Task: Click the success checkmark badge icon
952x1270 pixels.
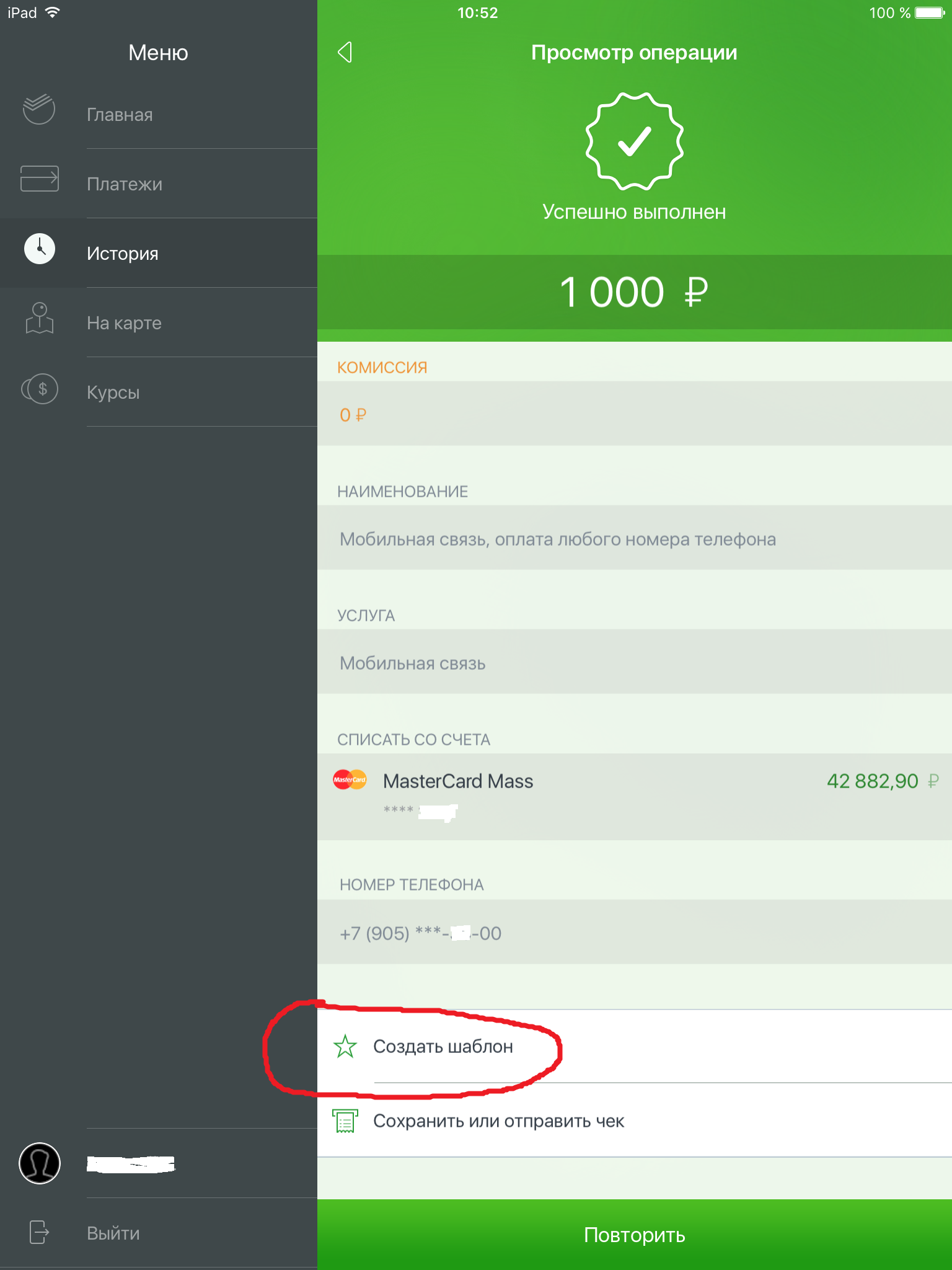Action: pyautogui.click(x=635, y=141)
